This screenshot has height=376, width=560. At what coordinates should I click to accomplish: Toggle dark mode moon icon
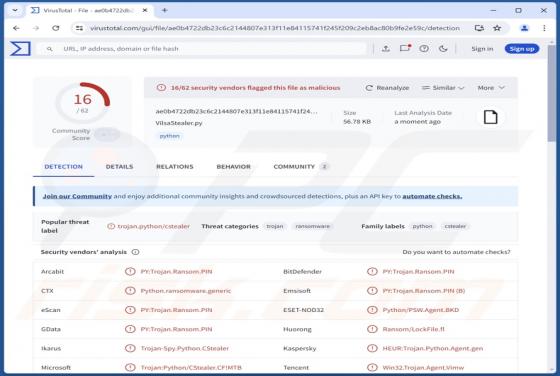point(443,49)
